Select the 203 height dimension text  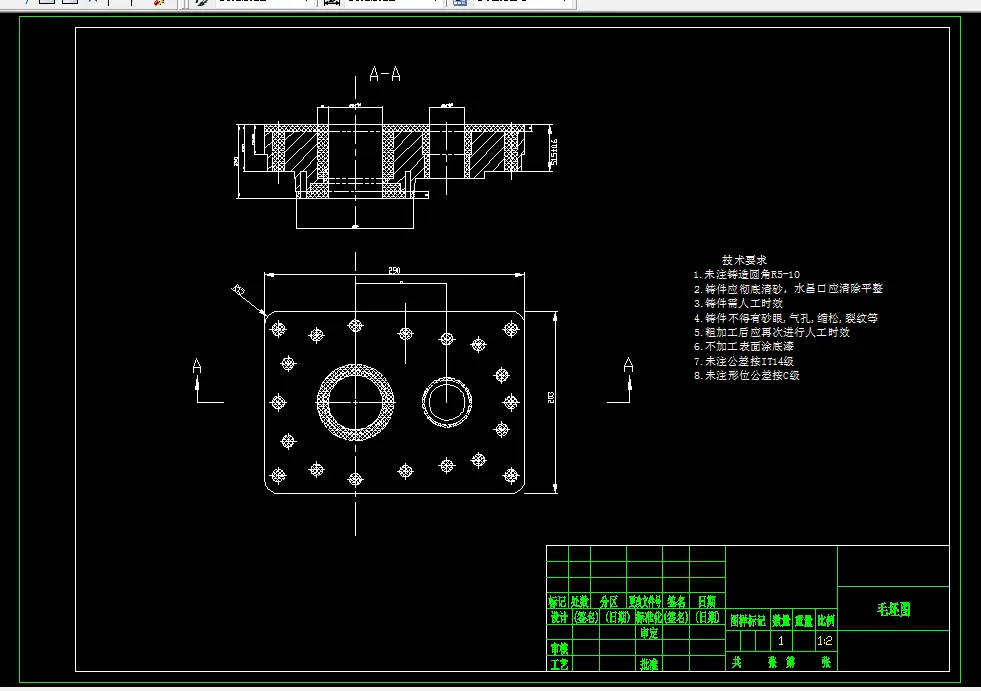pyautogui.click(x=551, y=397)
